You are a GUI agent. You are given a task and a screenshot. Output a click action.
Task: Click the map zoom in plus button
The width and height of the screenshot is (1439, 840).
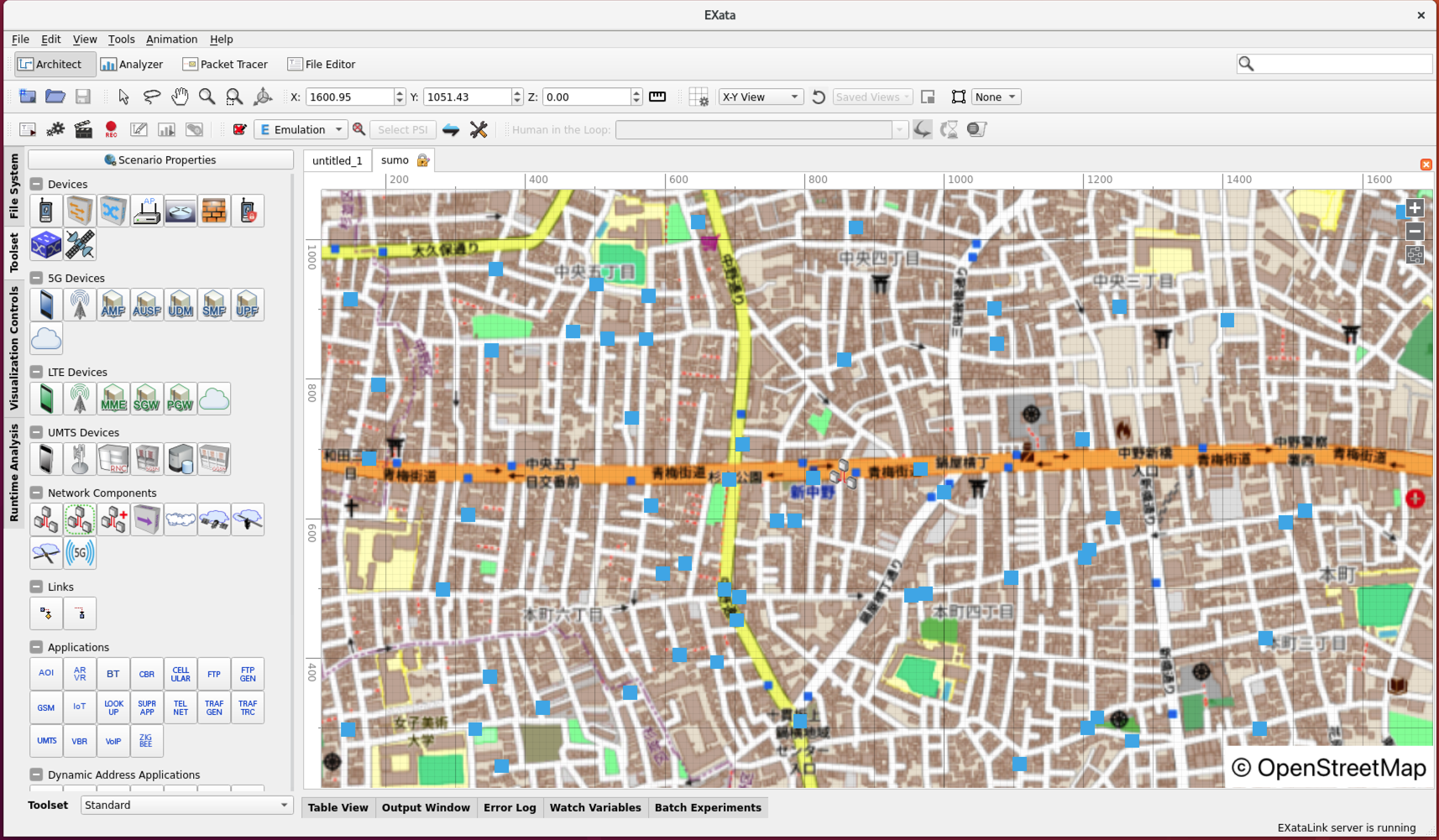click(1415, 208)
